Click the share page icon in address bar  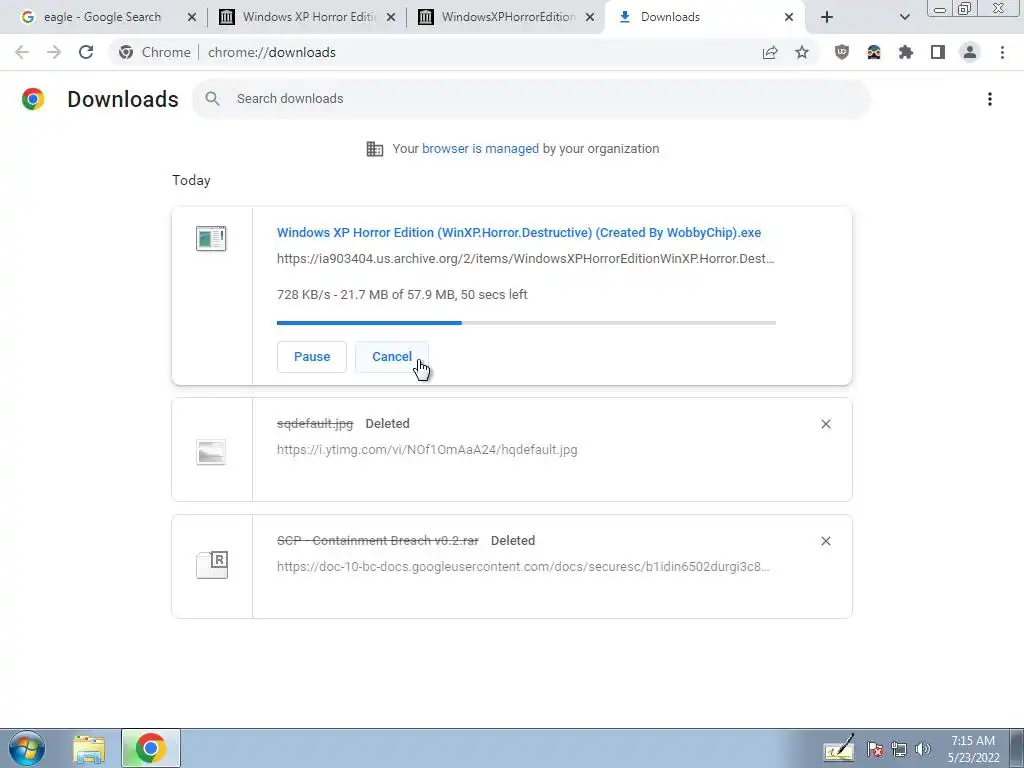point(770,52)
